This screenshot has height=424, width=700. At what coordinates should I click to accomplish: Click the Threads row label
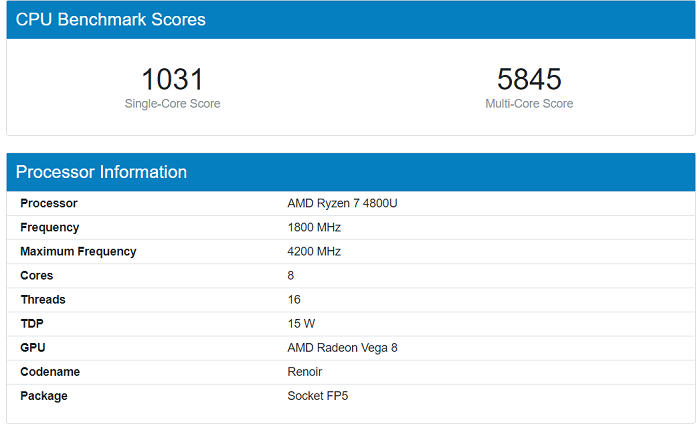43,300
